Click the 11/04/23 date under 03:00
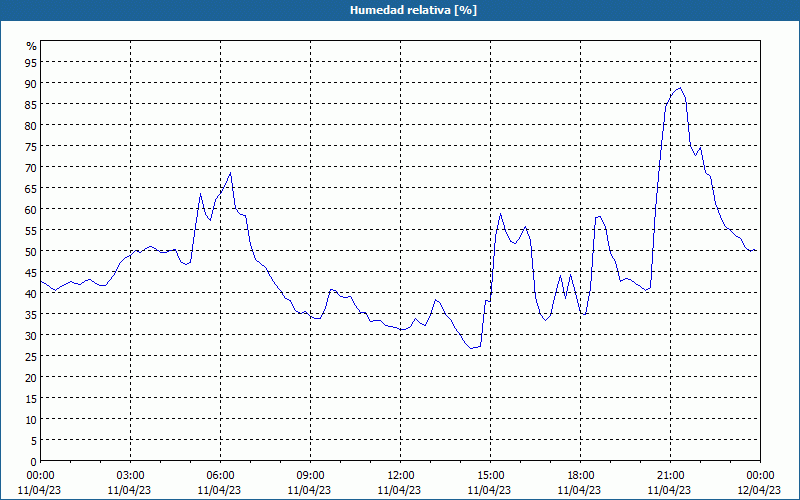This screenshot has width=800, height=500. point(129,490)
